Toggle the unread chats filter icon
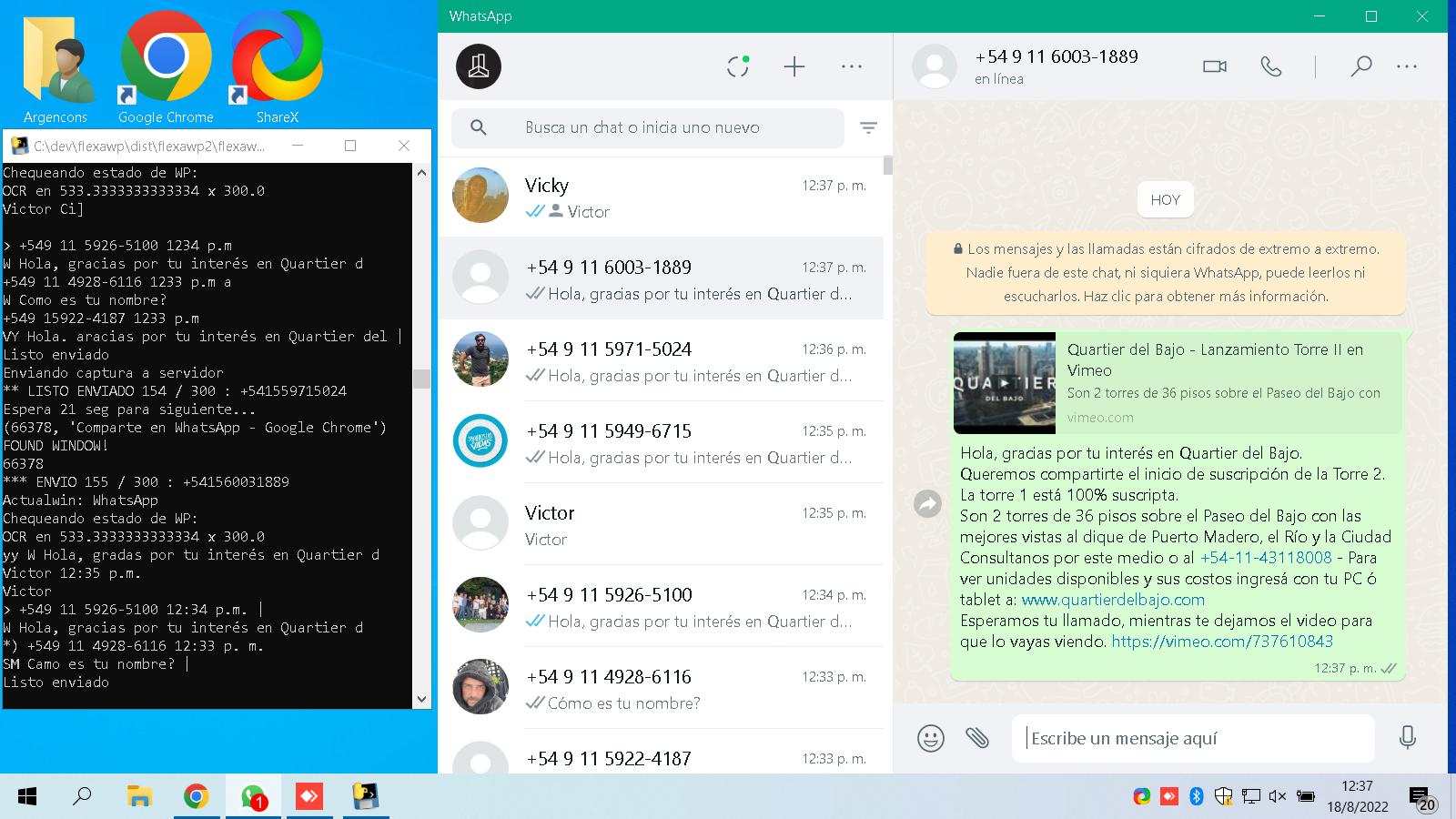The width and height of the screenshot is (1456, 819). 869,128
